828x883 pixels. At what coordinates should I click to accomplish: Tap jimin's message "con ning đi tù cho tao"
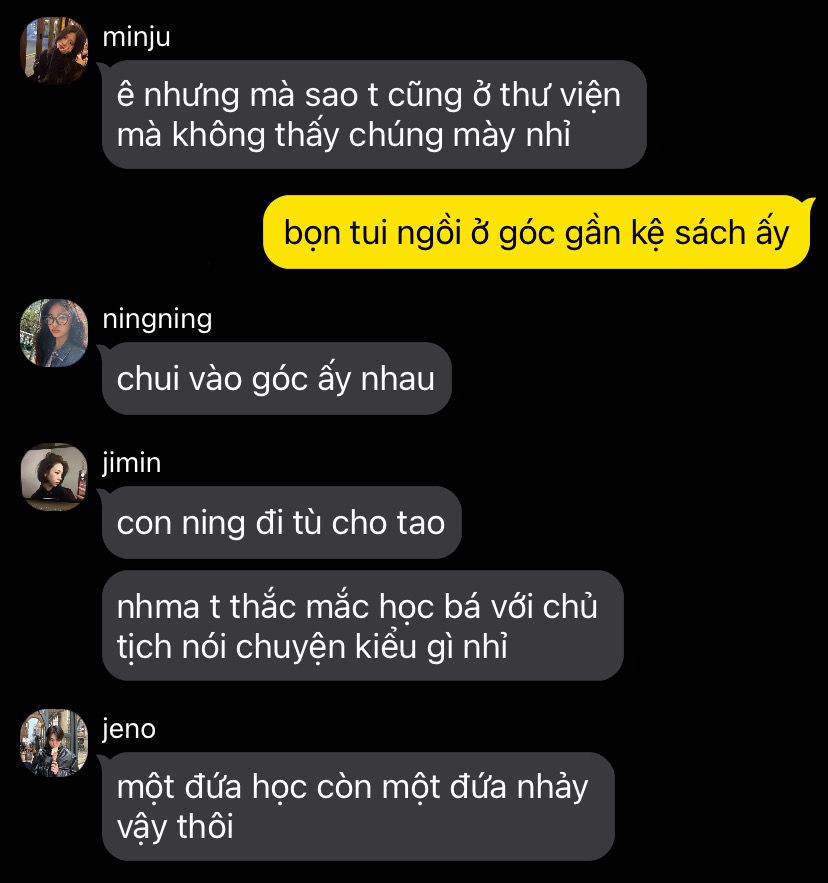(282, 523)
